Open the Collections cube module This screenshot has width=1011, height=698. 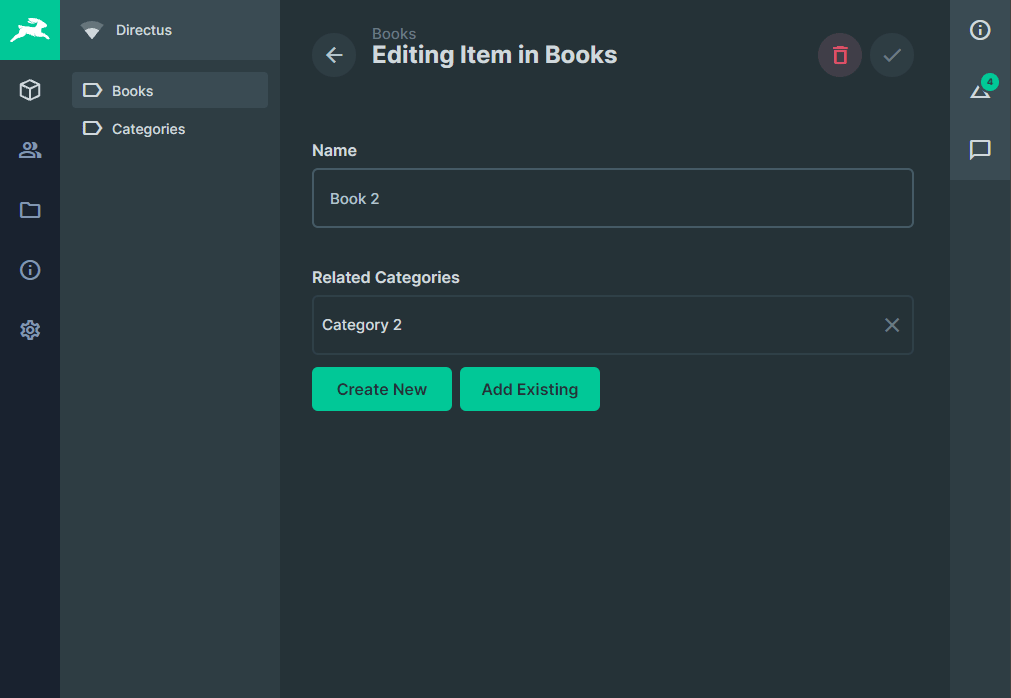(x=30, y=90)
